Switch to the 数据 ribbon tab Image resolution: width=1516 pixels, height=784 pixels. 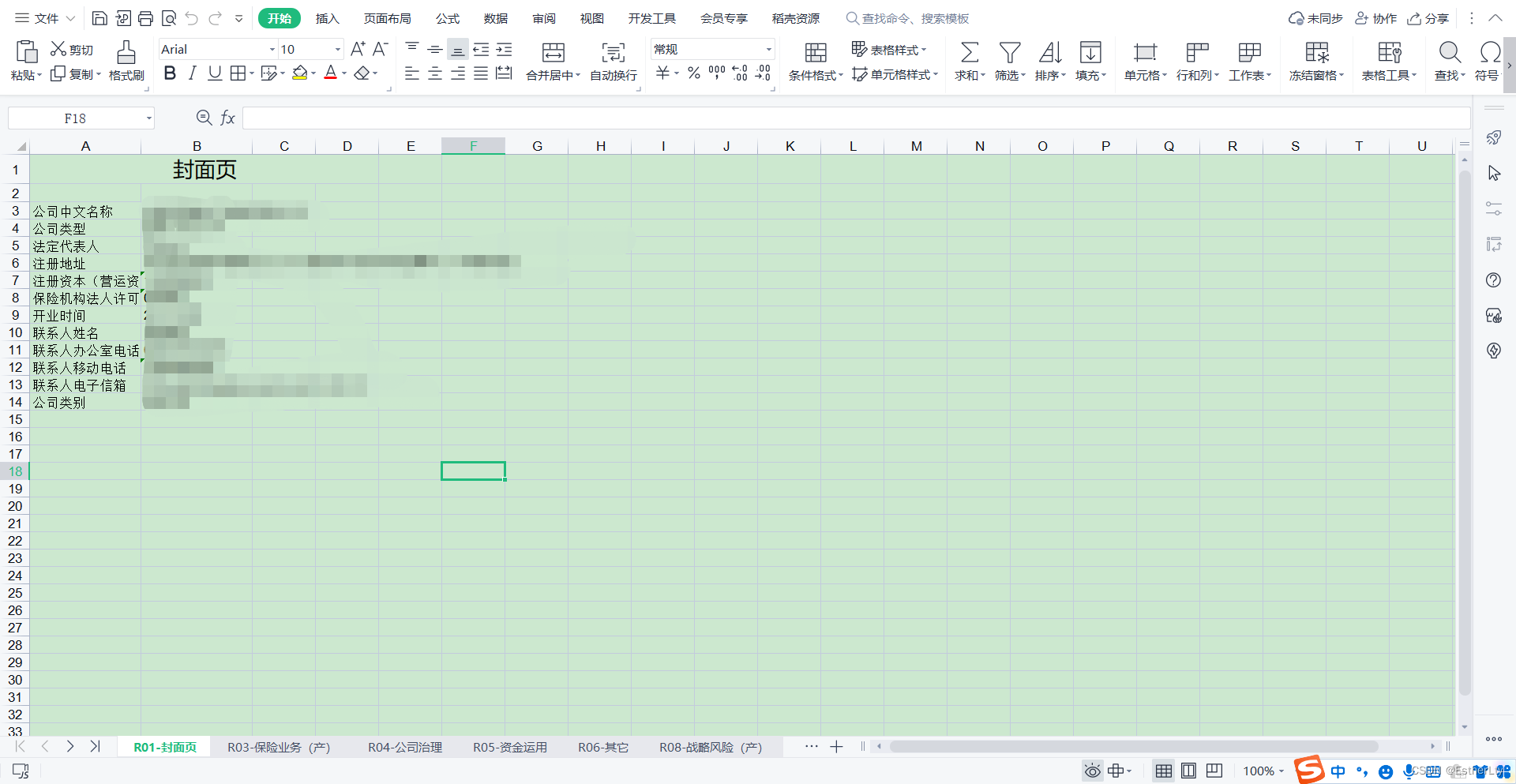(x=495, y=18)
